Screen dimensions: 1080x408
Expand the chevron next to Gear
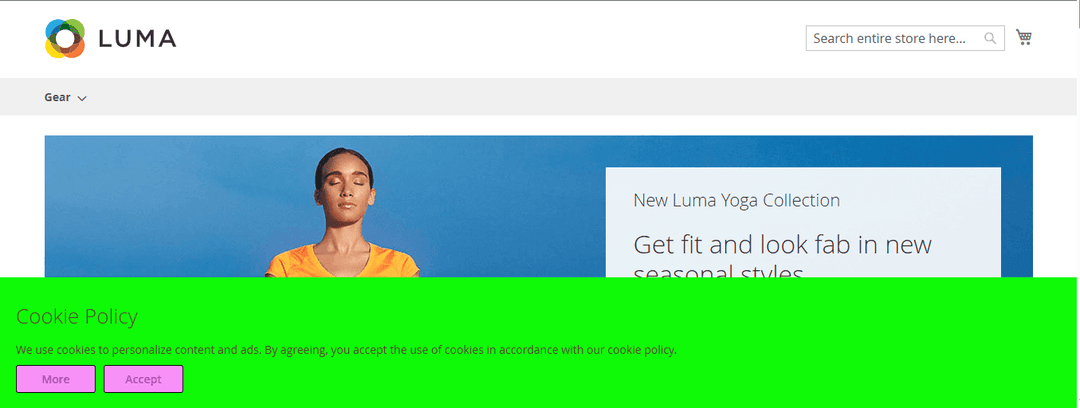82,99
